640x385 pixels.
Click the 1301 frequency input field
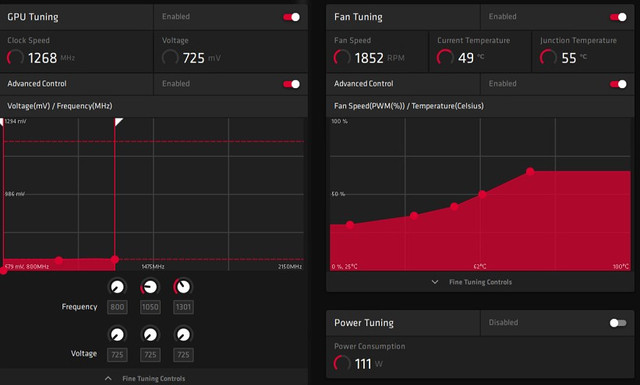pyautogui.click(x=183, y=307)
